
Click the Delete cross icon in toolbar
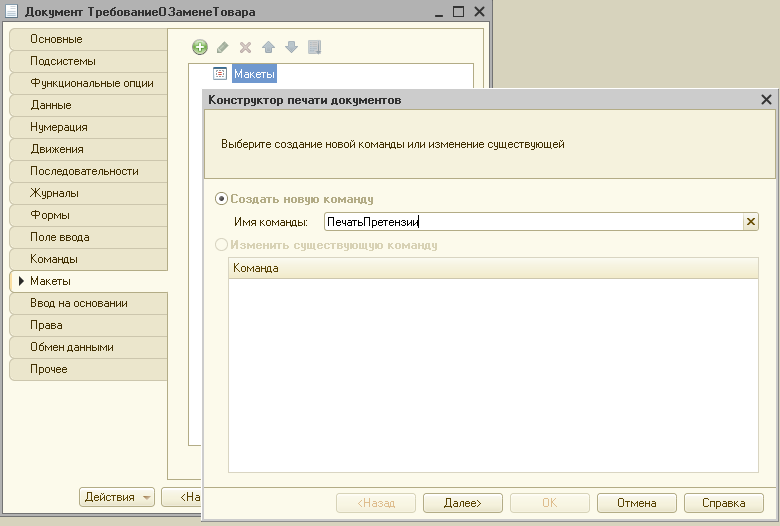coord(245,47)
